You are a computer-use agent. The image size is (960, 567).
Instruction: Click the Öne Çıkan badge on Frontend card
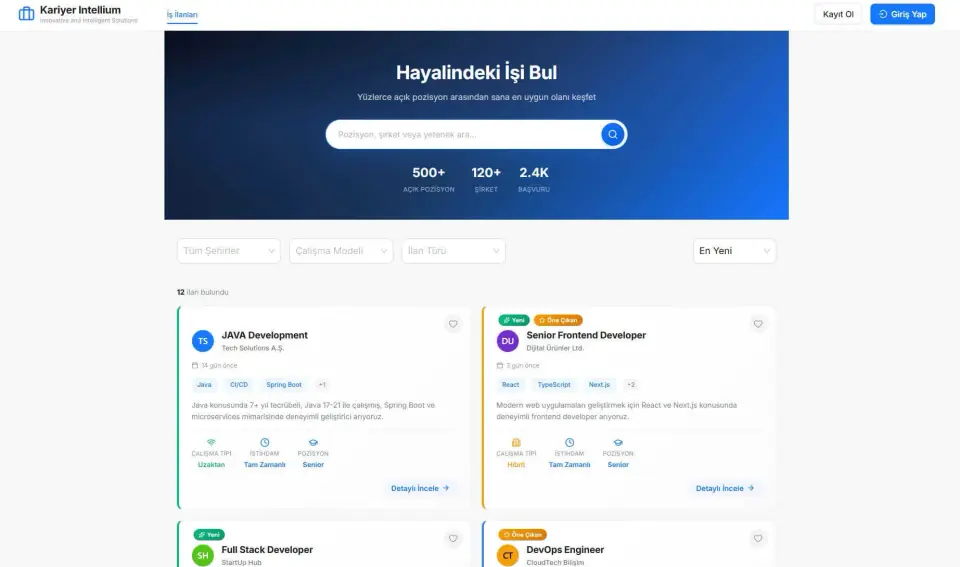(558, 320)
